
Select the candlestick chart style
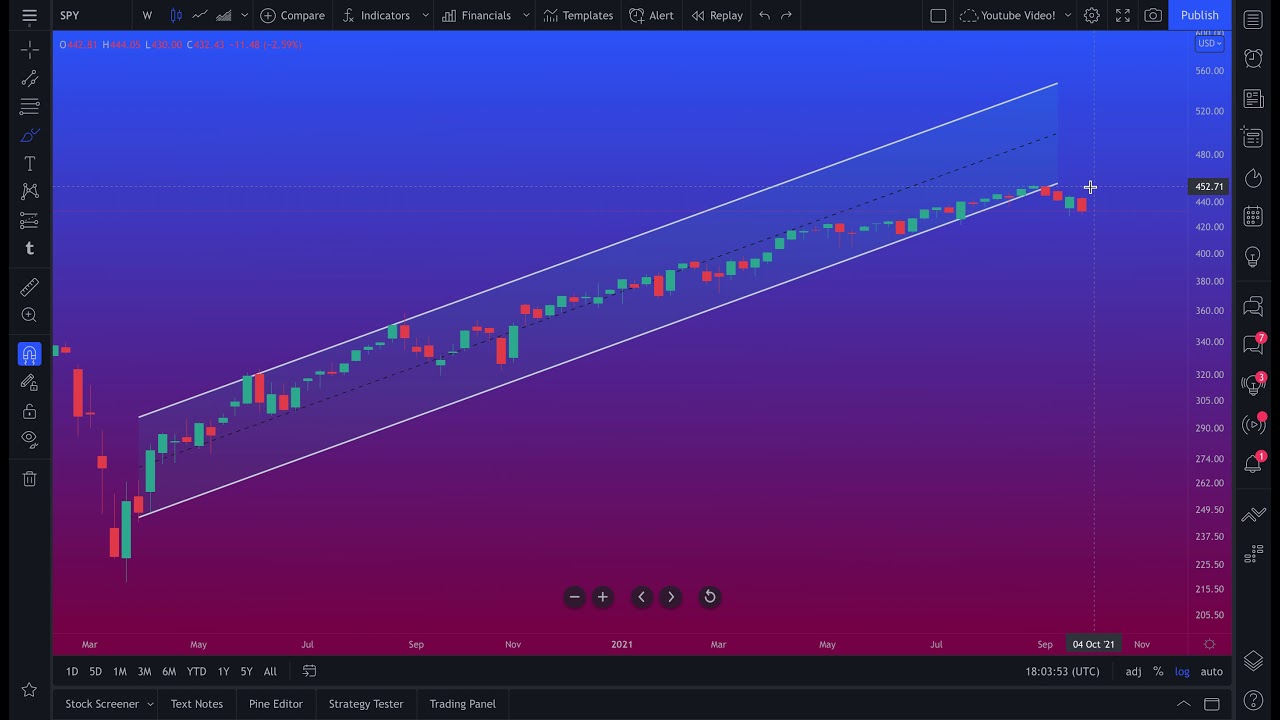[x=176, y=15]
